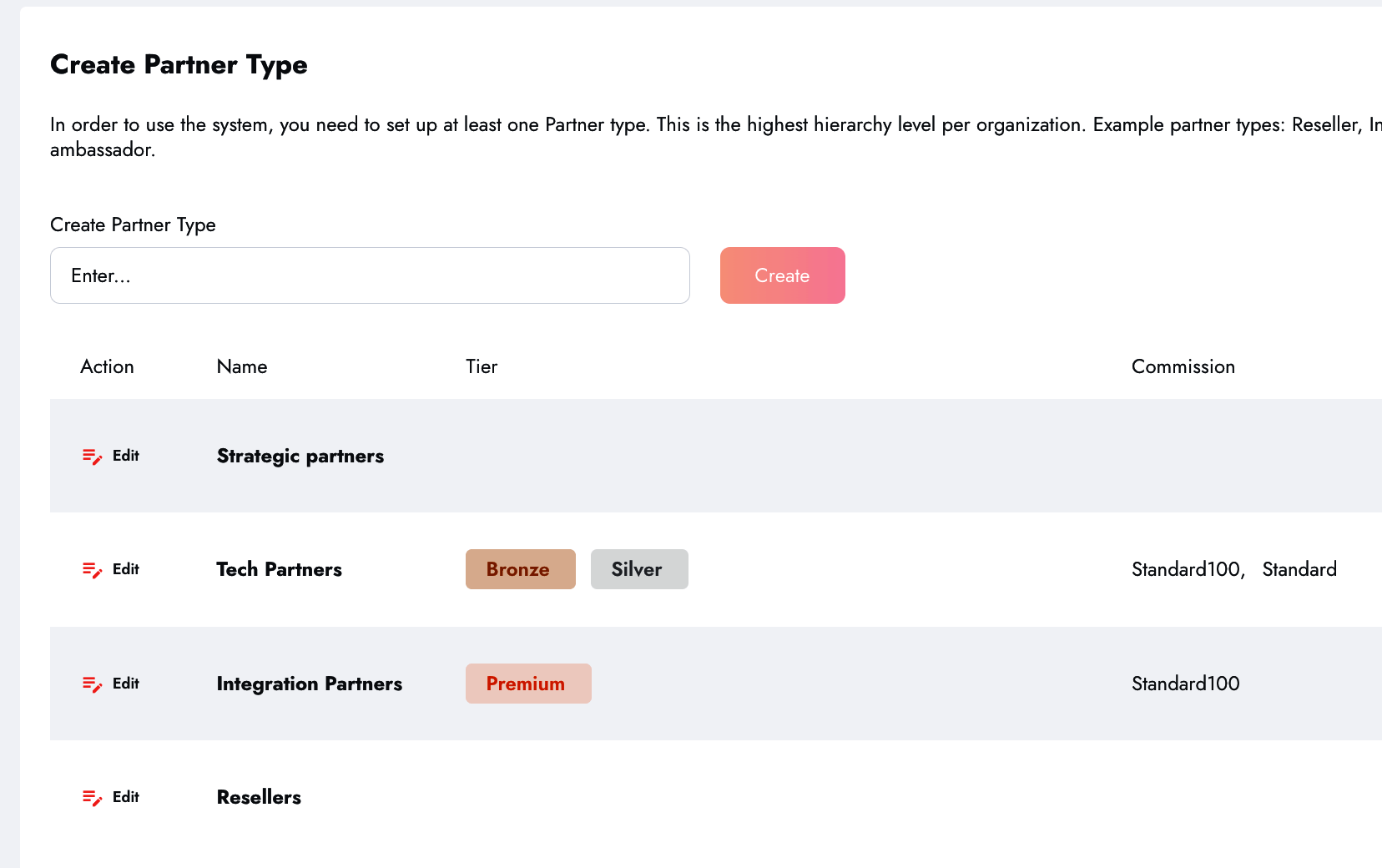Open the Tech Partners row name
Viewport: 1382px width, 868px height.
pos(279,569)
